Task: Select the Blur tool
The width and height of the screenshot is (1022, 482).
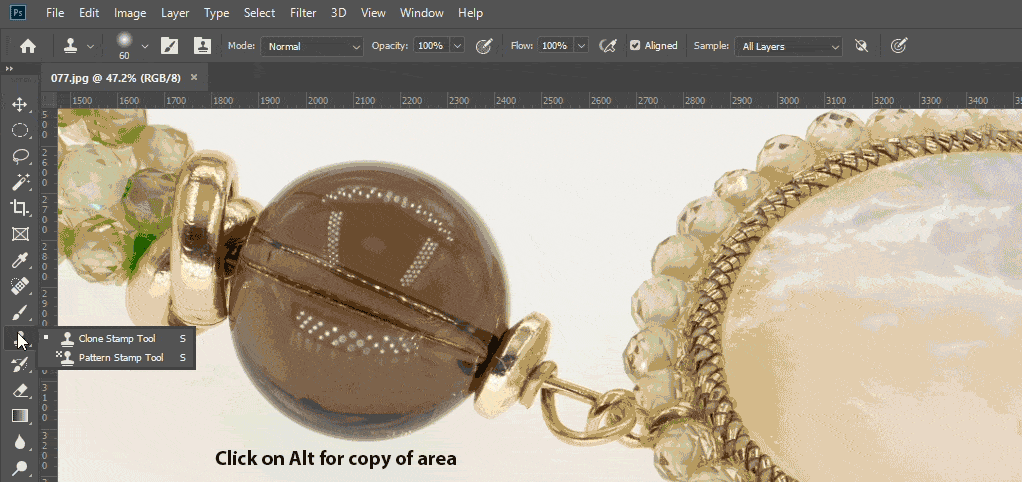Action: pos(20,442)
